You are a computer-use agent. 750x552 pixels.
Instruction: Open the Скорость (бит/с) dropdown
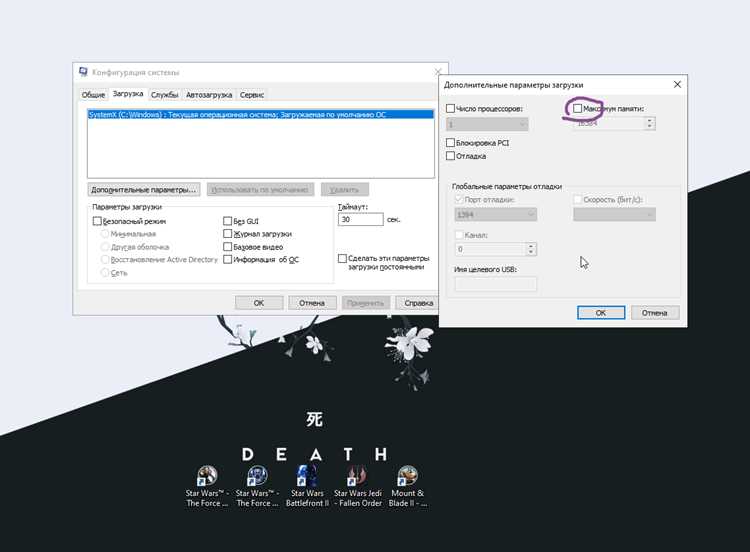coord(614,214)
